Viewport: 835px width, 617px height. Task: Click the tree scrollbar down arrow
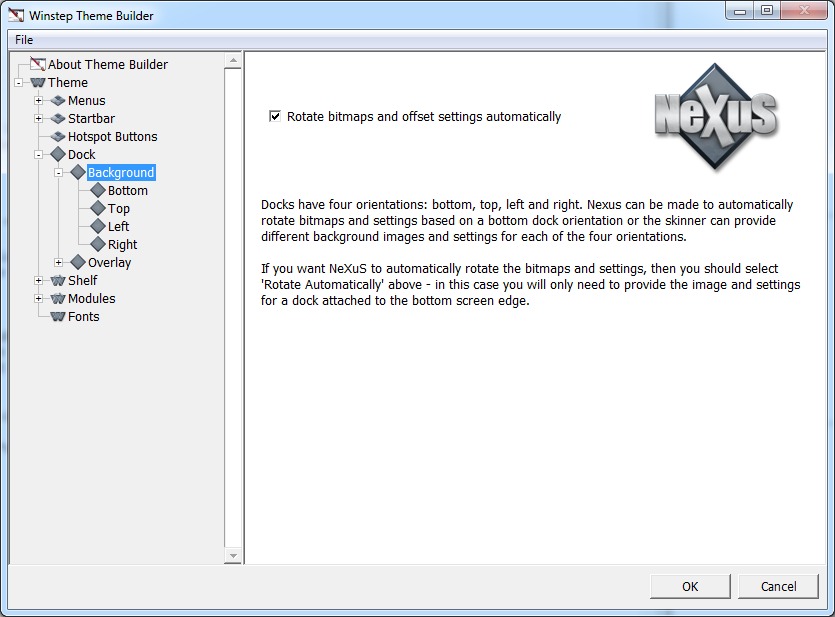tap(233, 556)
